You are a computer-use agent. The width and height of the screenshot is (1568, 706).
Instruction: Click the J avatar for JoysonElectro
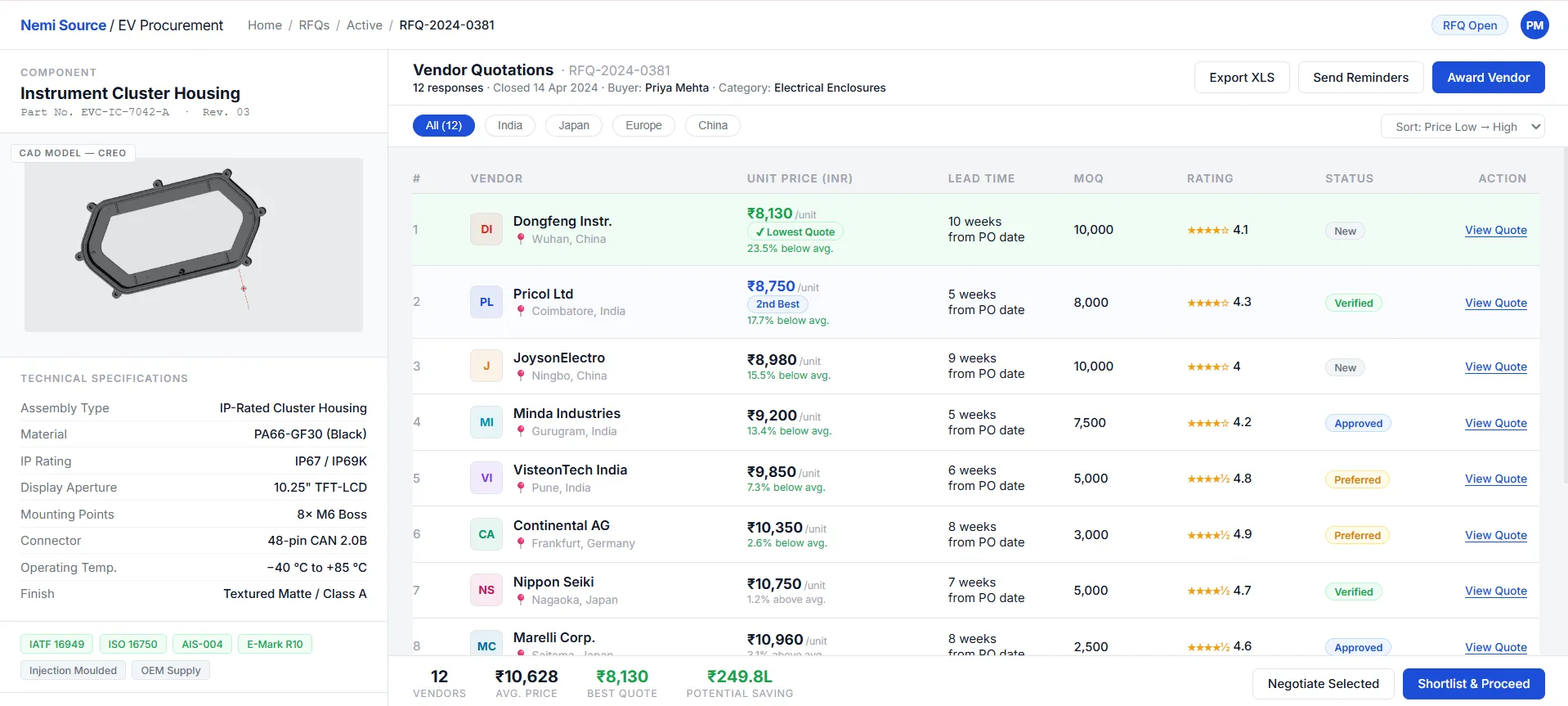486,366
